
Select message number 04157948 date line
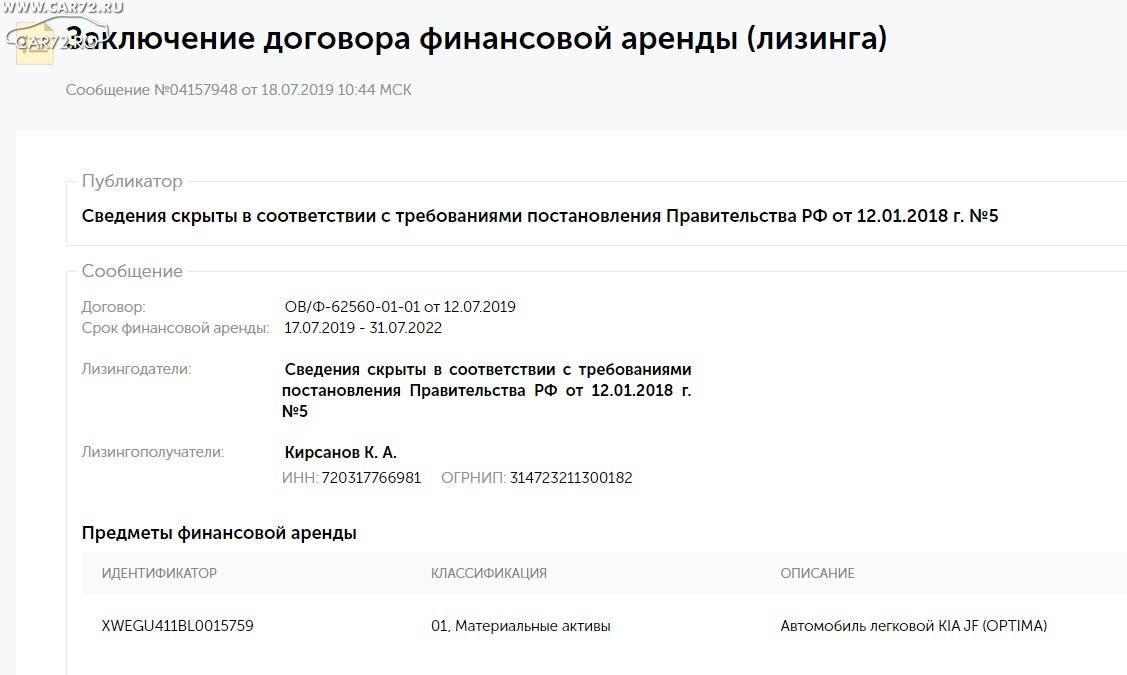tap(239, 90)
